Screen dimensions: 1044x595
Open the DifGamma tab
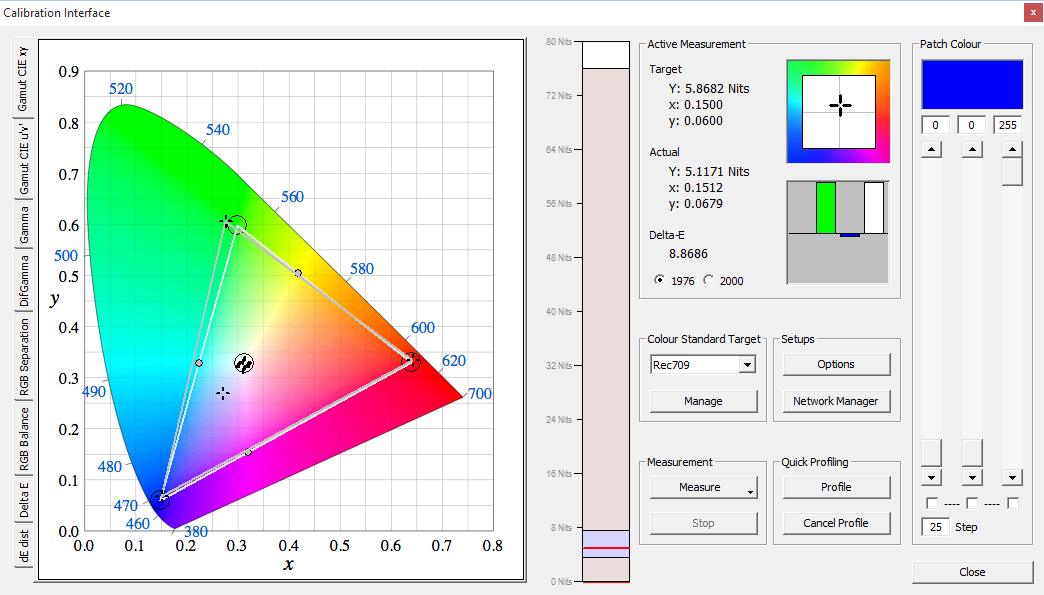(23, 280)
